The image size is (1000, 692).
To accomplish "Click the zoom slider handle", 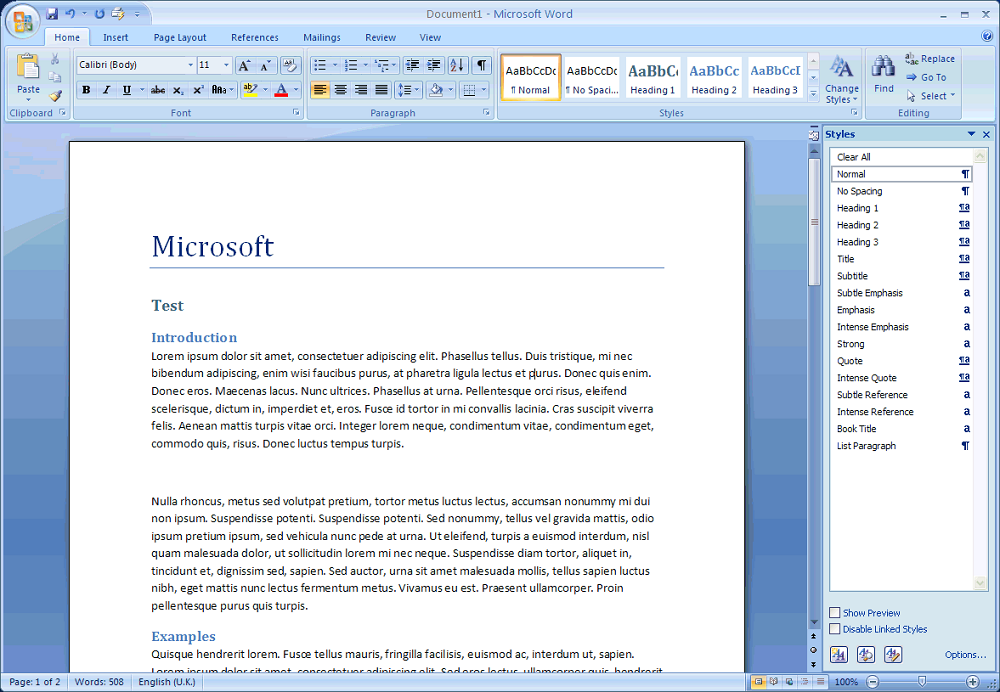I will point(921,682).
